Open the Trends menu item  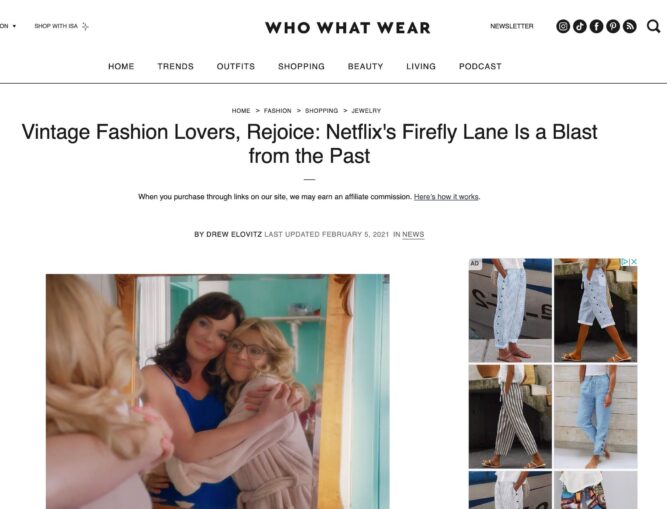click(x=175, y=66)
